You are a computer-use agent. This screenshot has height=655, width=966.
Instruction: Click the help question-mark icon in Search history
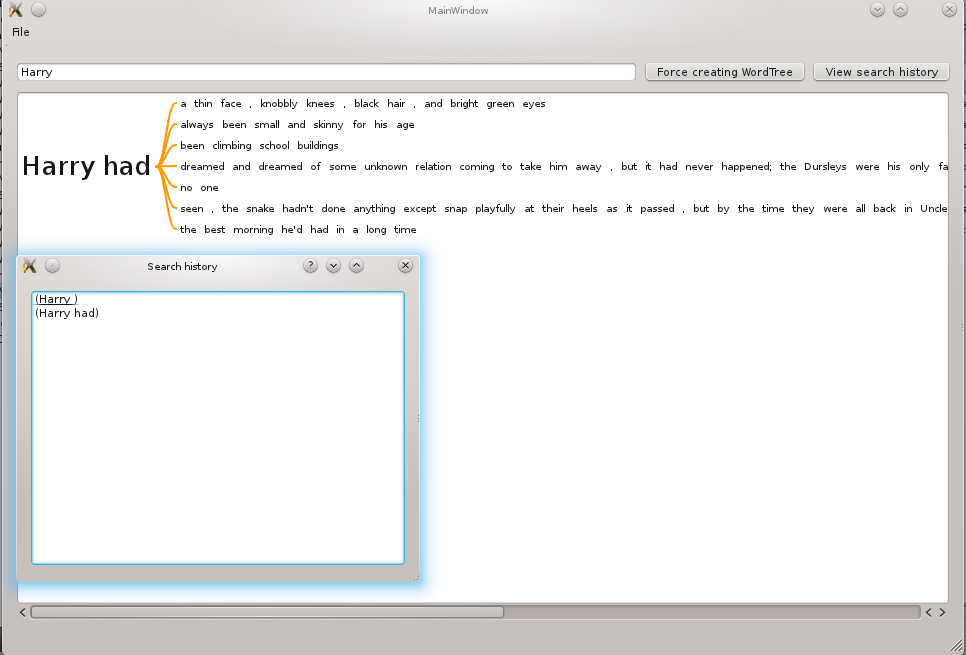[x=310, y=266]
